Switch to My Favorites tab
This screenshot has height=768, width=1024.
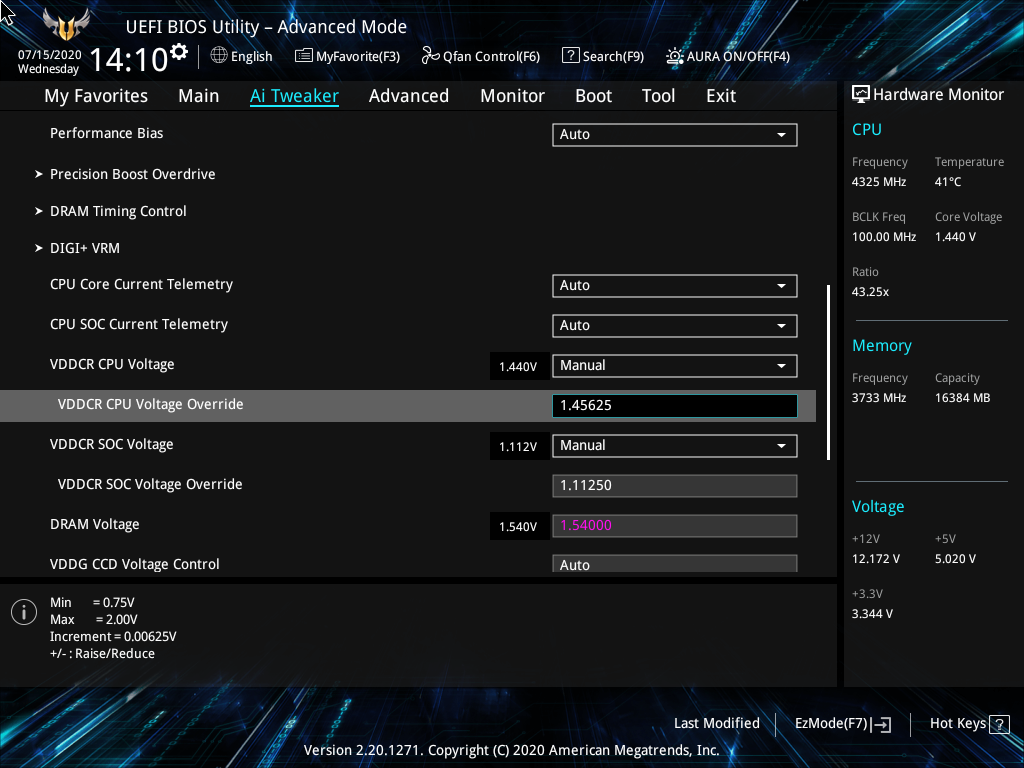coord(96,96)
